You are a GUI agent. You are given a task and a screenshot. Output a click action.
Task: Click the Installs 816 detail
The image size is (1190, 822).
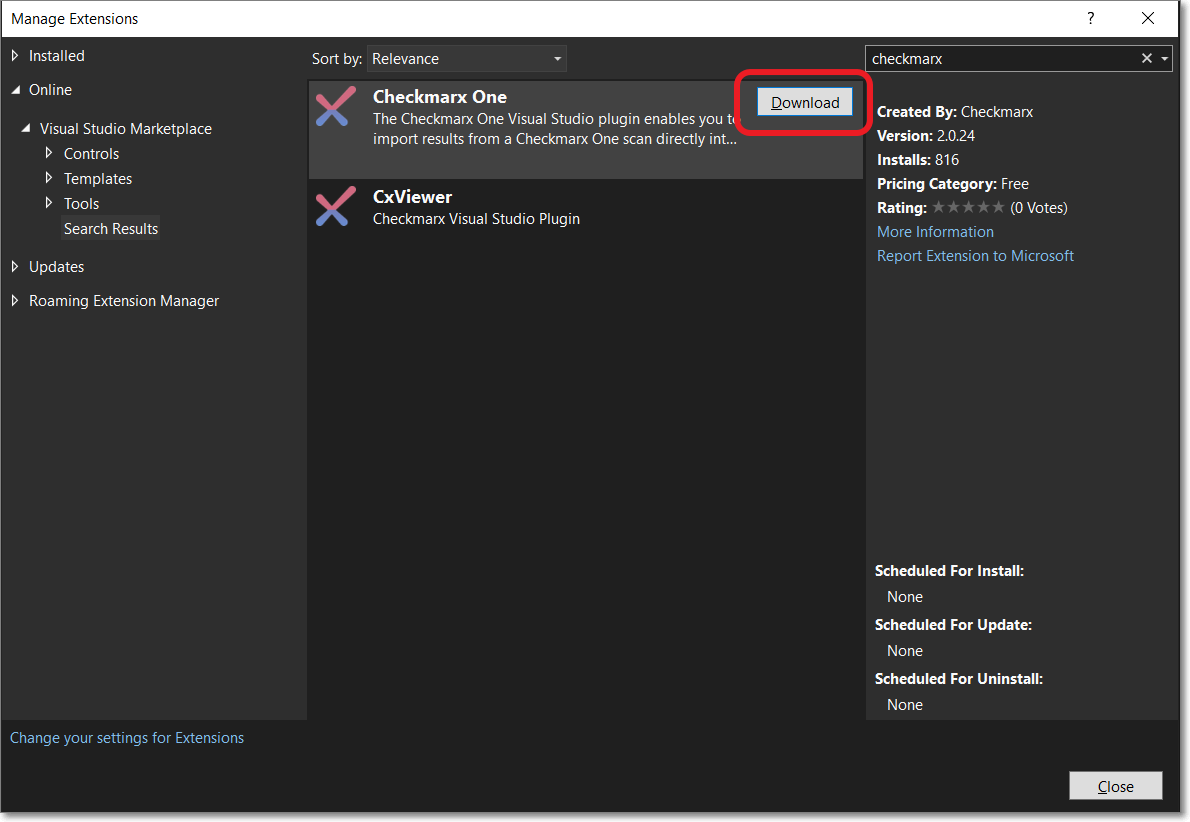[918, 160]
